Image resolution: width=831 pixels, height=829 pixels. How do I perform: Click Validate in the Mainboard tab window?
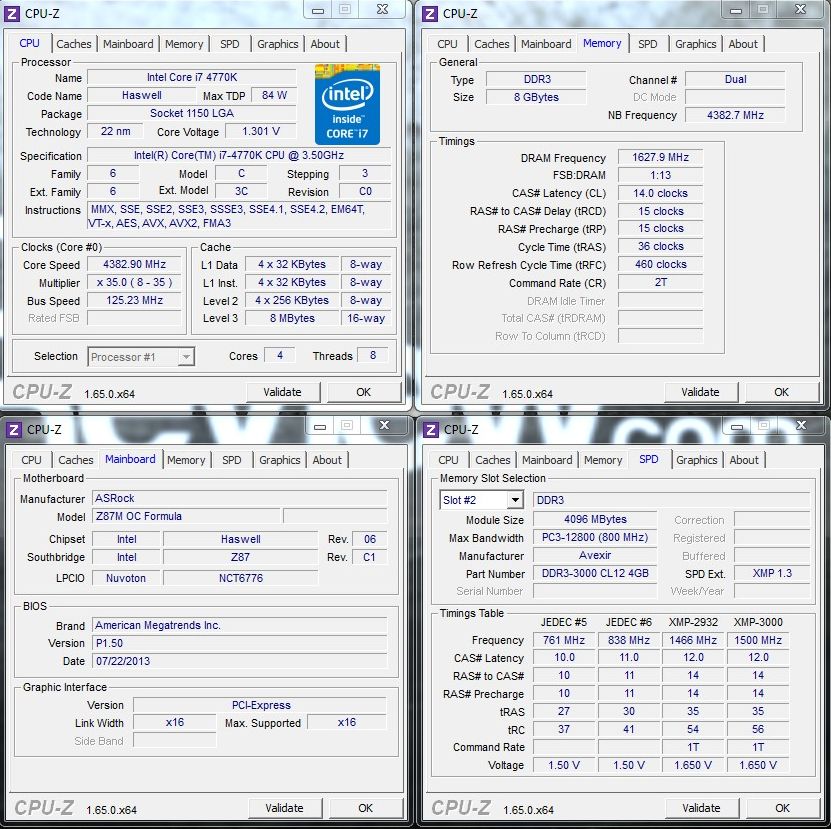tap(285, 808)
